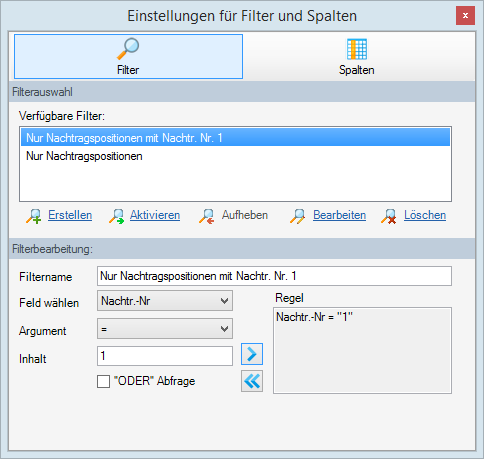Switch to the Filter tab

(x=128, y=56)
